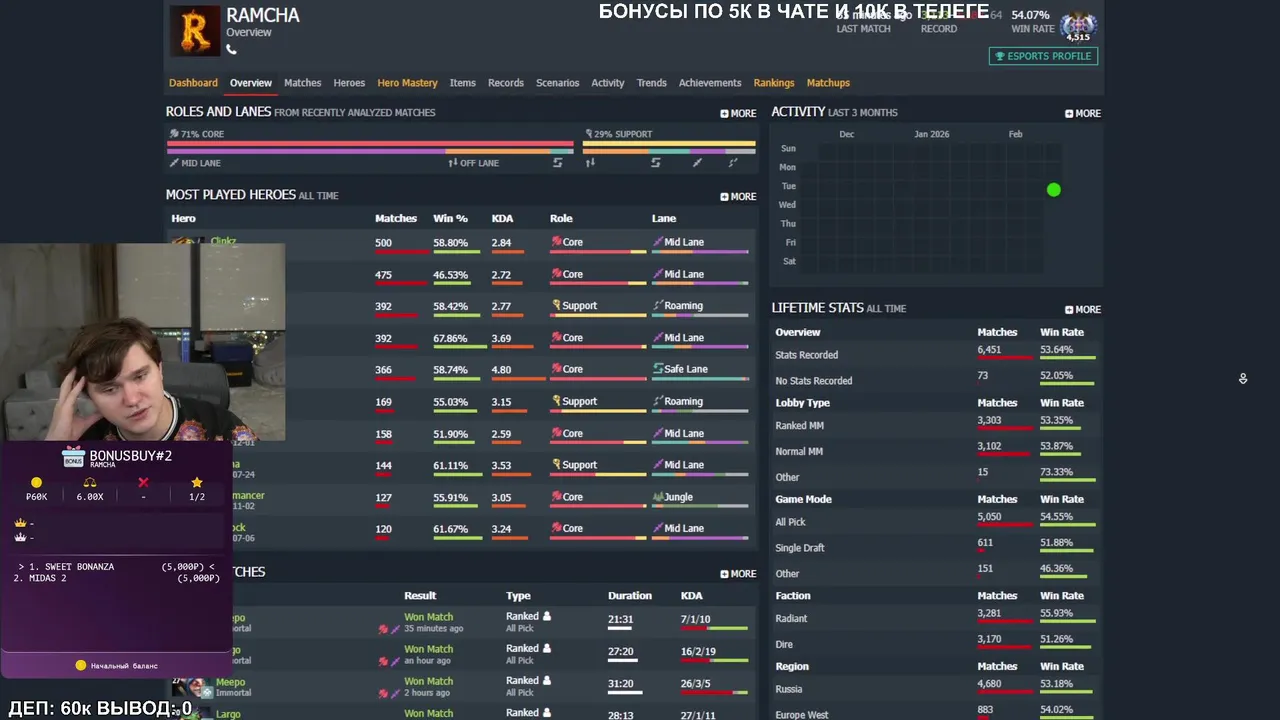This screenshot has height=720, width=1280.
Task: Open the Achievements tab
Action: (x=710, y=83)
